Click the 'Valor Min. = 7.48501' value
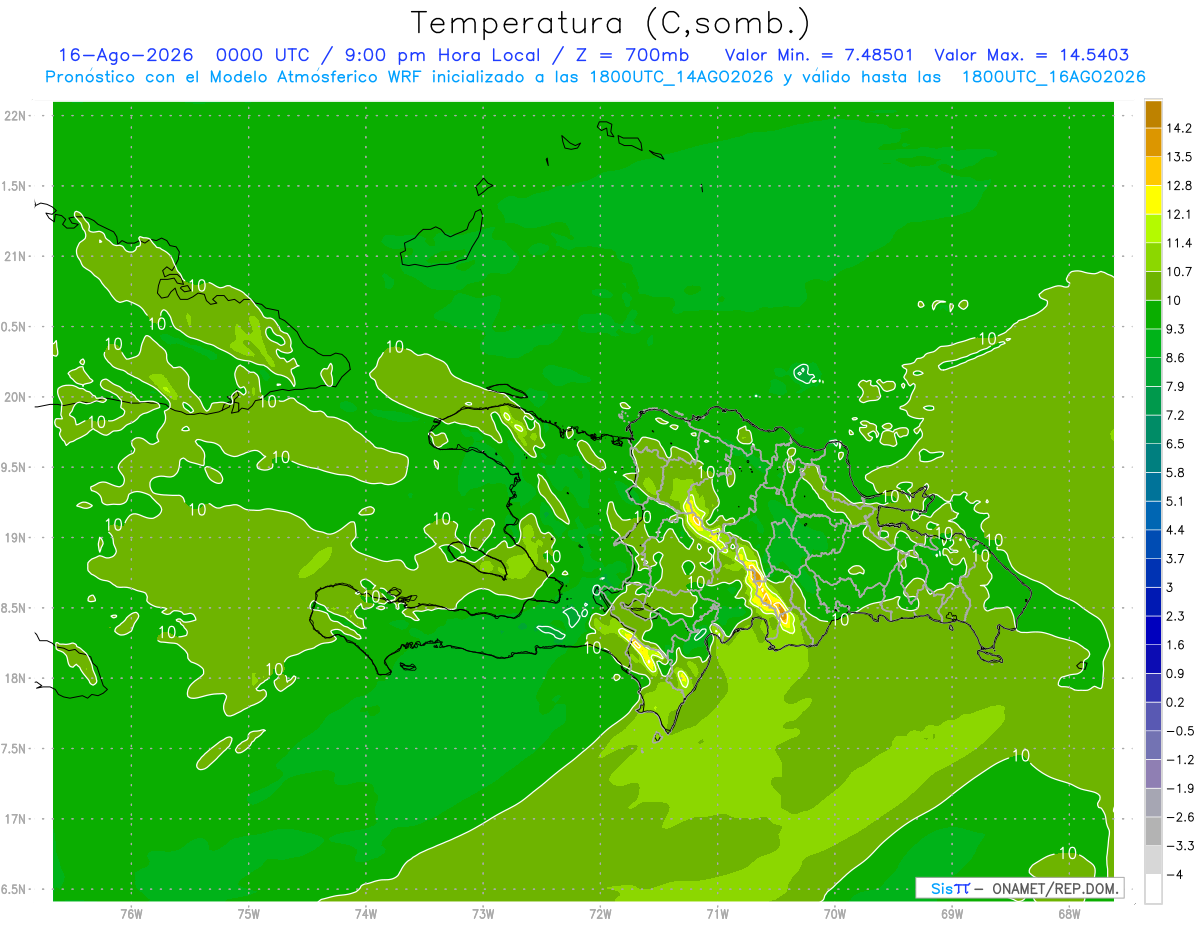The image size is (1200, 927). coord(819,55)
